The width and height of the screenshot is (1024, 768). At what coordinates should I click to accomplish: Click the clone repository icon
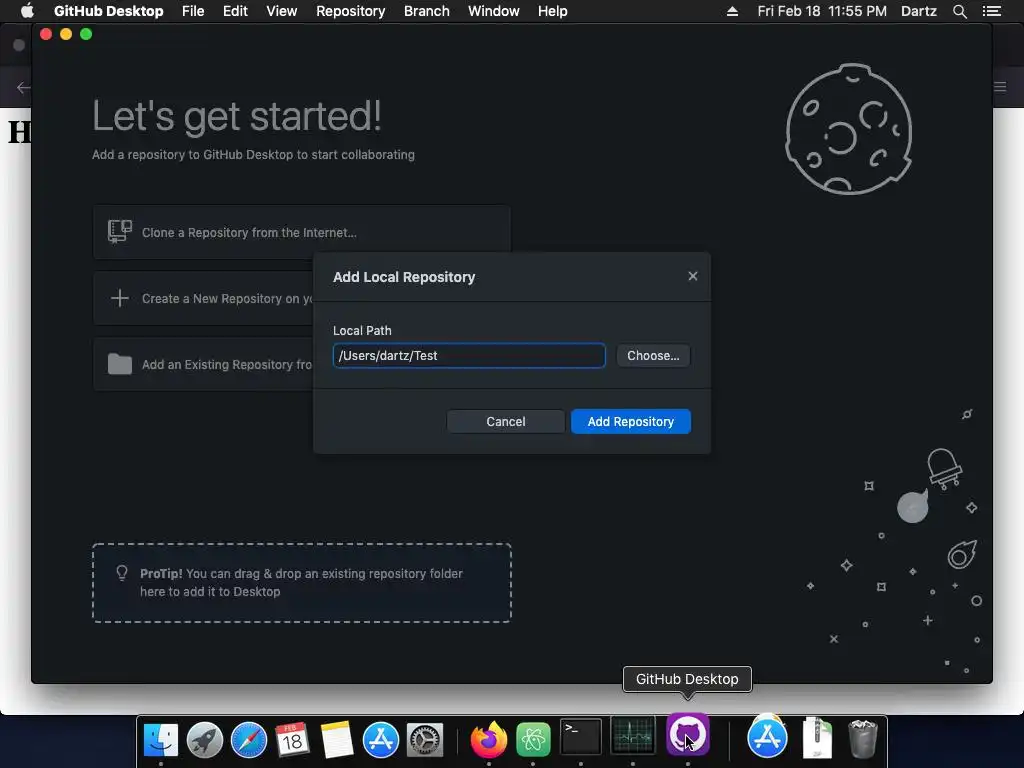point(120,231)
